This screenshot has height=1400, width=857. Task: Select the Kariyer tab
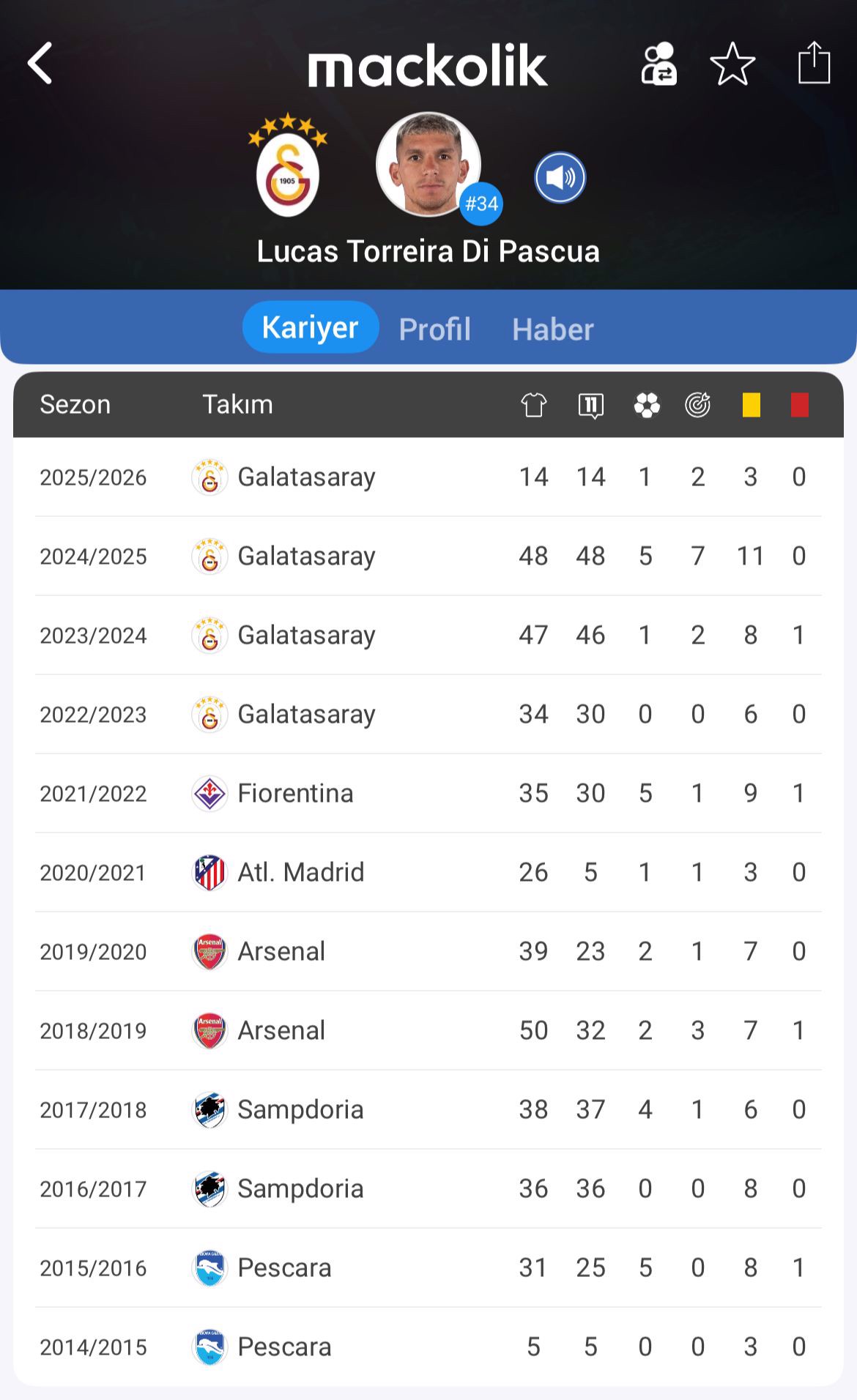point(310,327)
